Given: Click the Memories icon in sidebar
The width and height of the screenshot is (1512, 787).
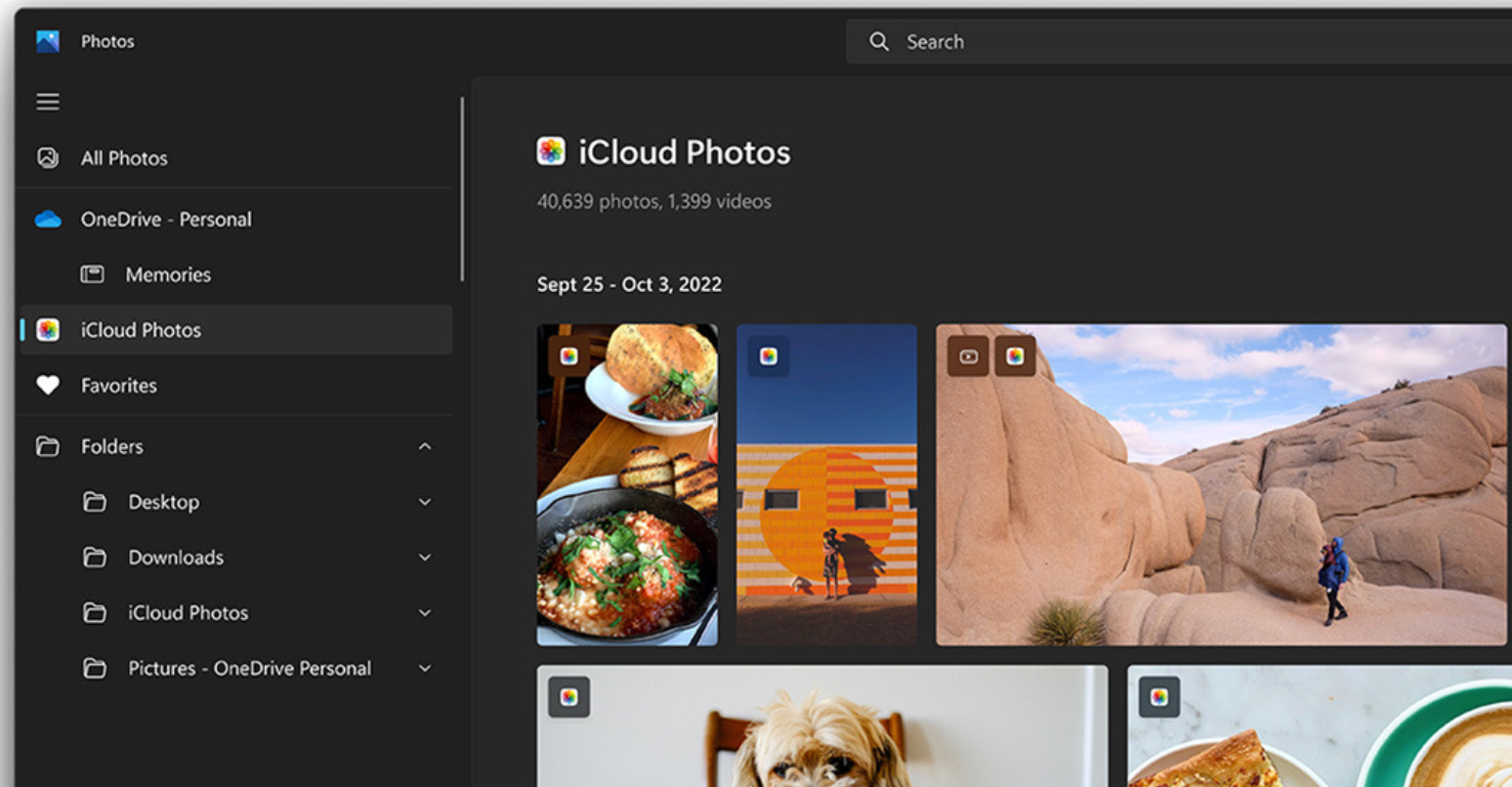Looking at the screenshot, I should (x=93, y=274).
